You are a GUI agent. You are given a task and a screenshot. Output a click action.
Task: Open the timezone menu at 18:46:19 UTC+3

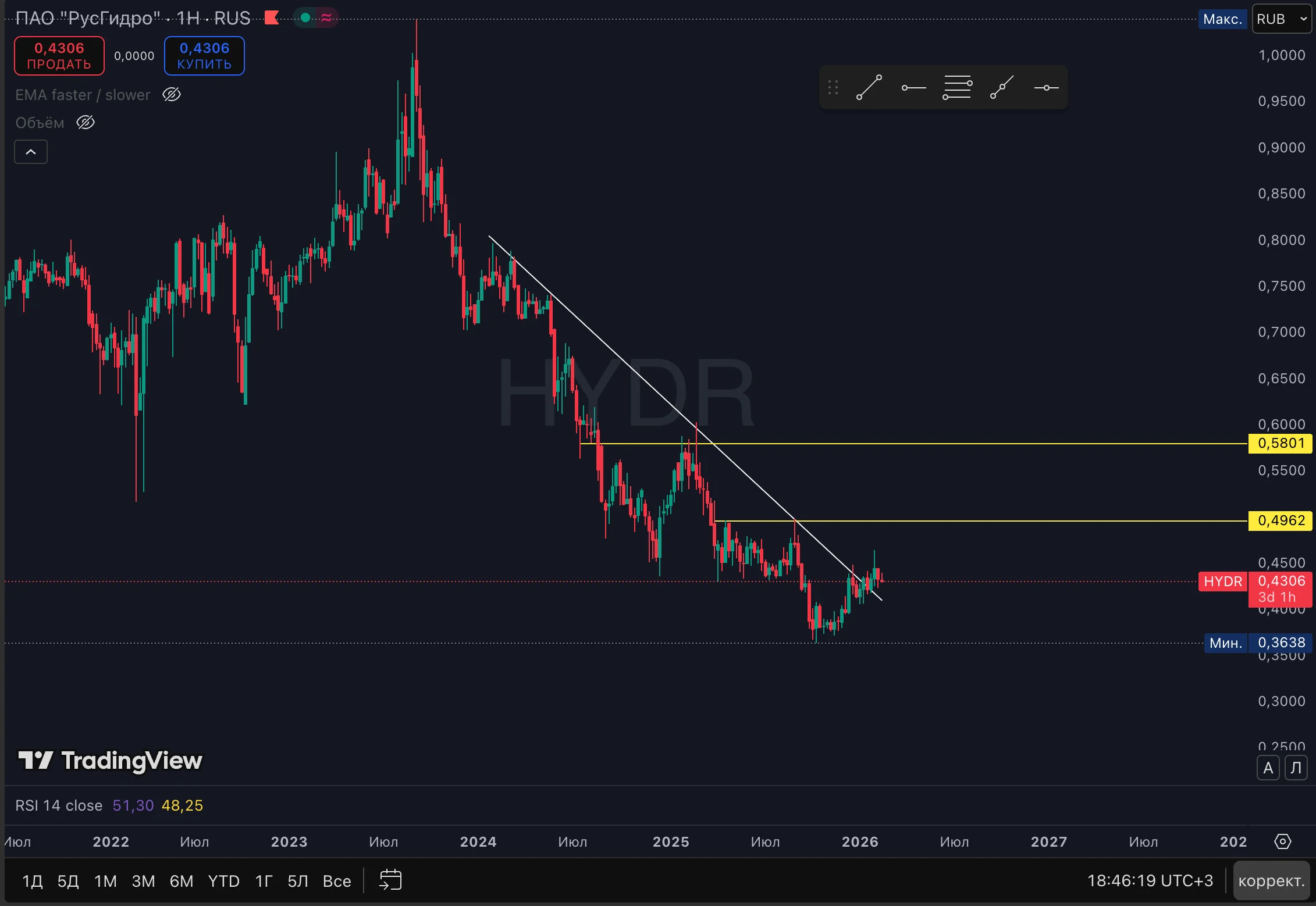(x=1150, y=881)
